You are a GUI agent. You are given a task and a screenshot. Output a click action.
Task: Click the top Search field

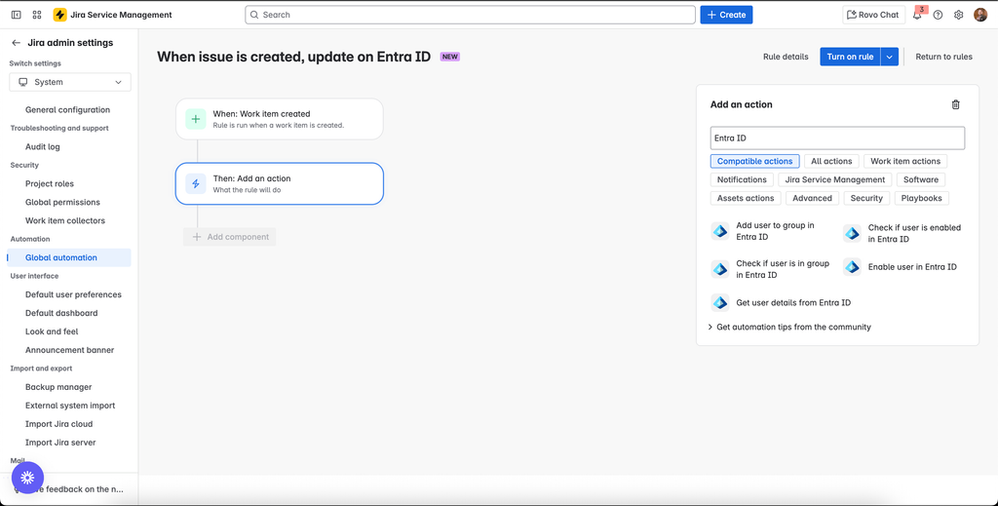pyautogui.click(x=470, y=15)
